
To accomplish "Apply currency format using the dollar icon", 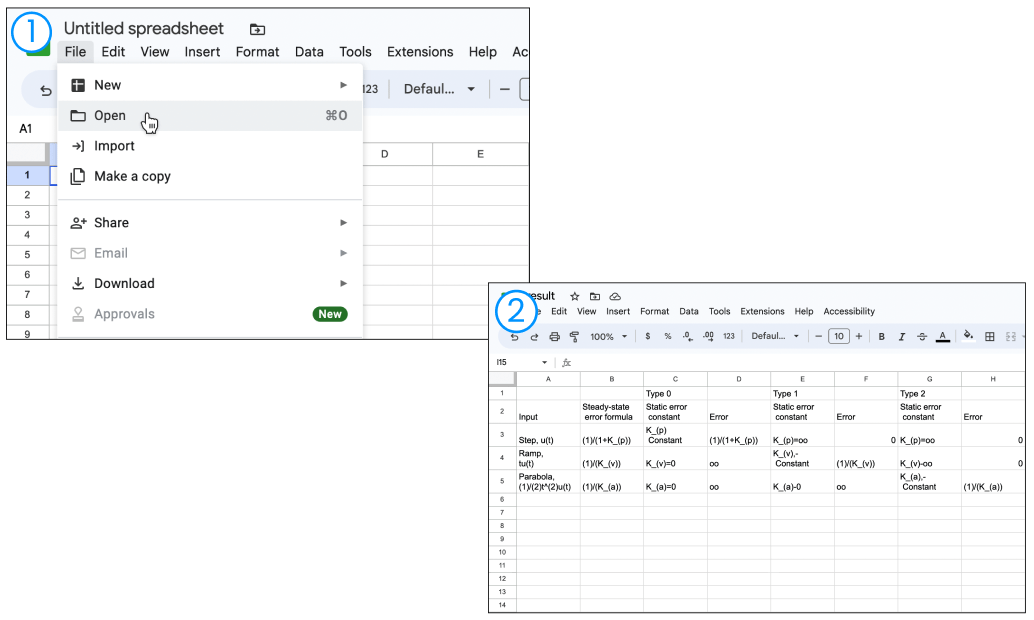I will pos(647,337).
